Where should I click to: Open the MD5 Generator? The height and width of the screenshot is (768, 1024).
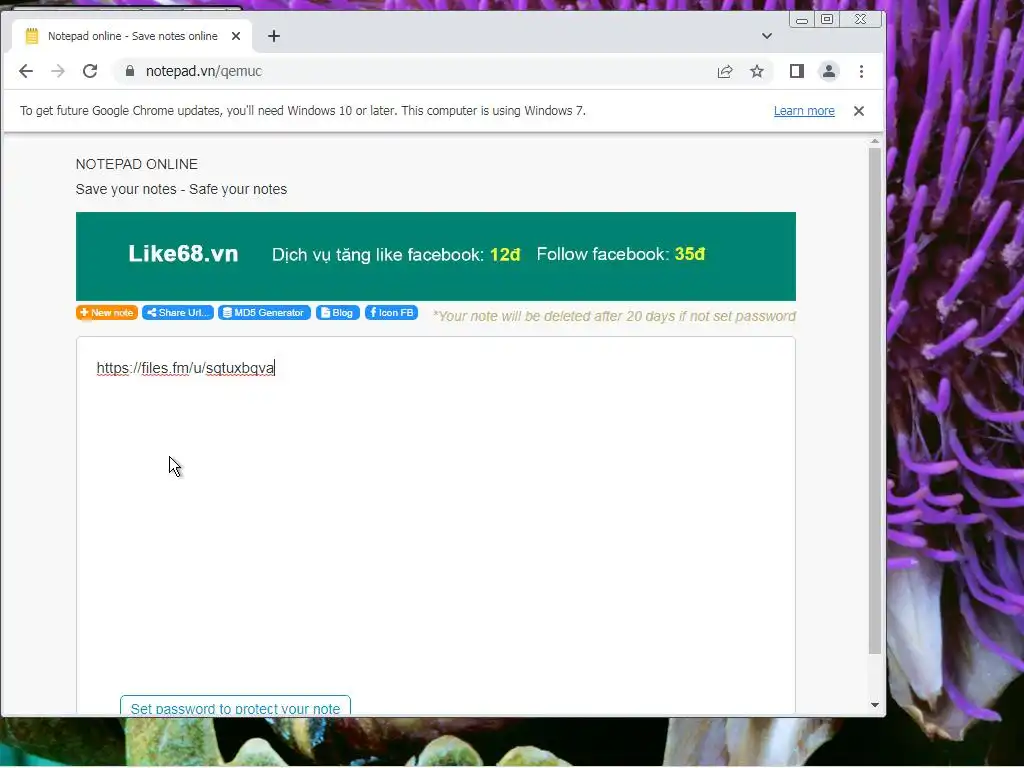coord(264,313)
